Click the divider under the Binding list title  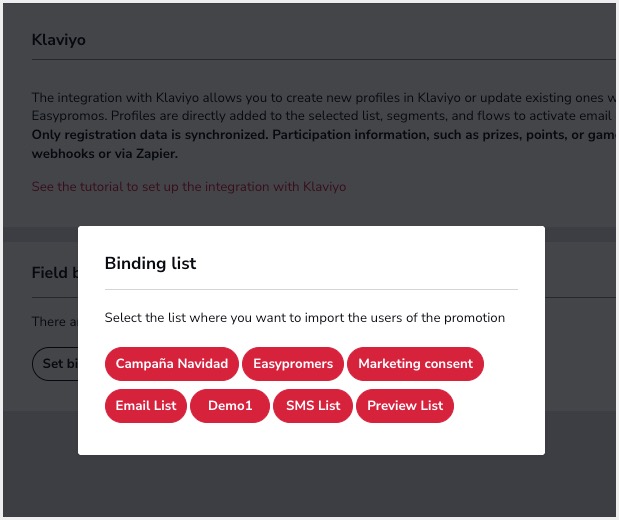(x=311, y=290)
